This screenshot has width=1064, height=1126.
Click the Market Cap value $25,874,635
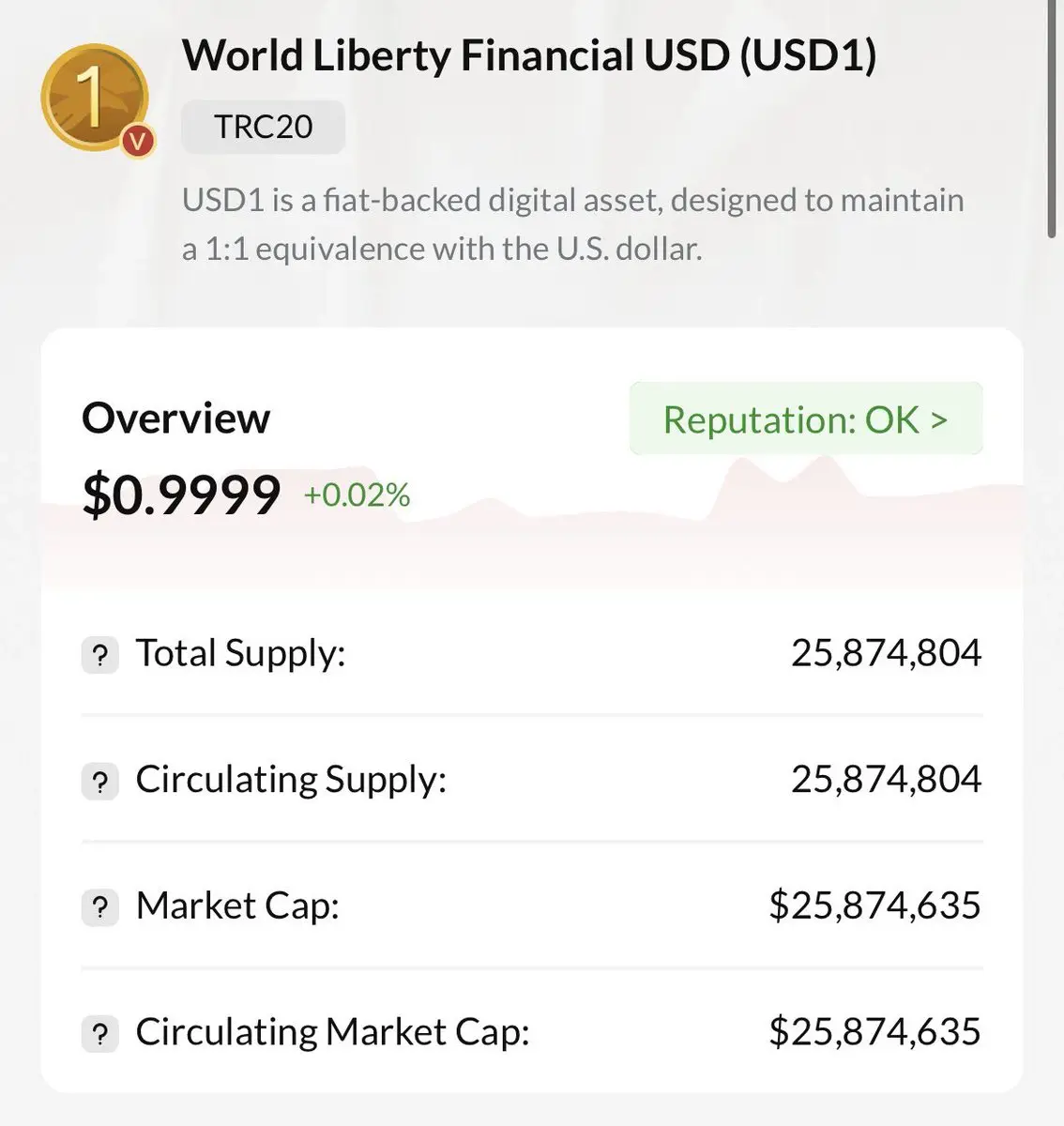tap(874, 905)
